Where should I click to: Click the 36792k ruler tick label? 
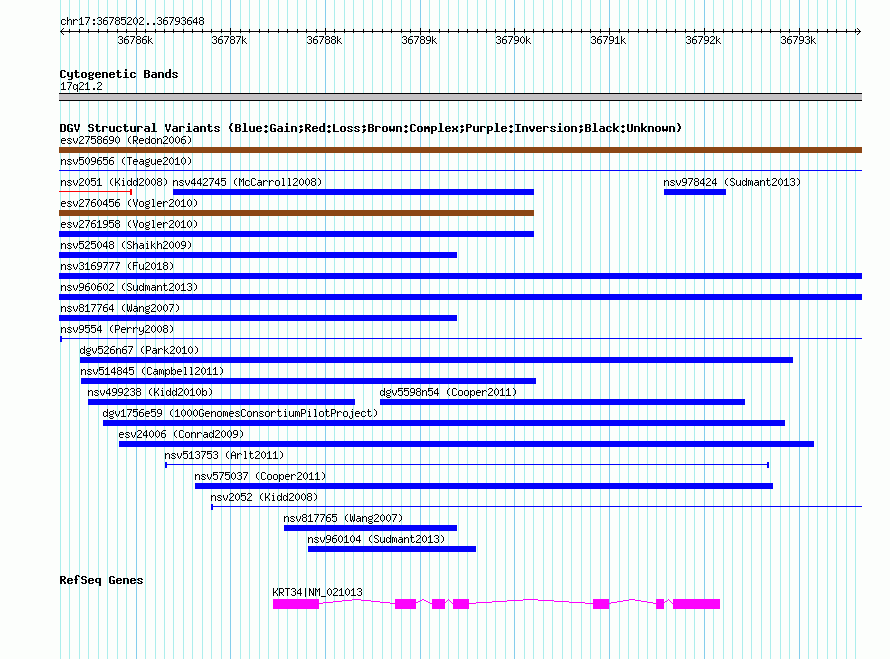click(x=703, y=40)
